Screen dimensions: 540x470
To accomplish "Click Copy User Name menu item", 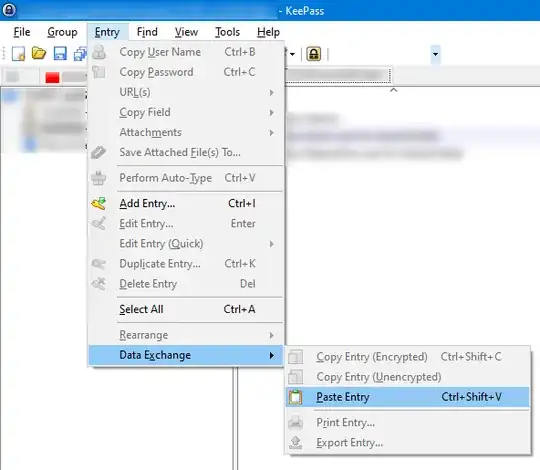I will click(186, 52).
